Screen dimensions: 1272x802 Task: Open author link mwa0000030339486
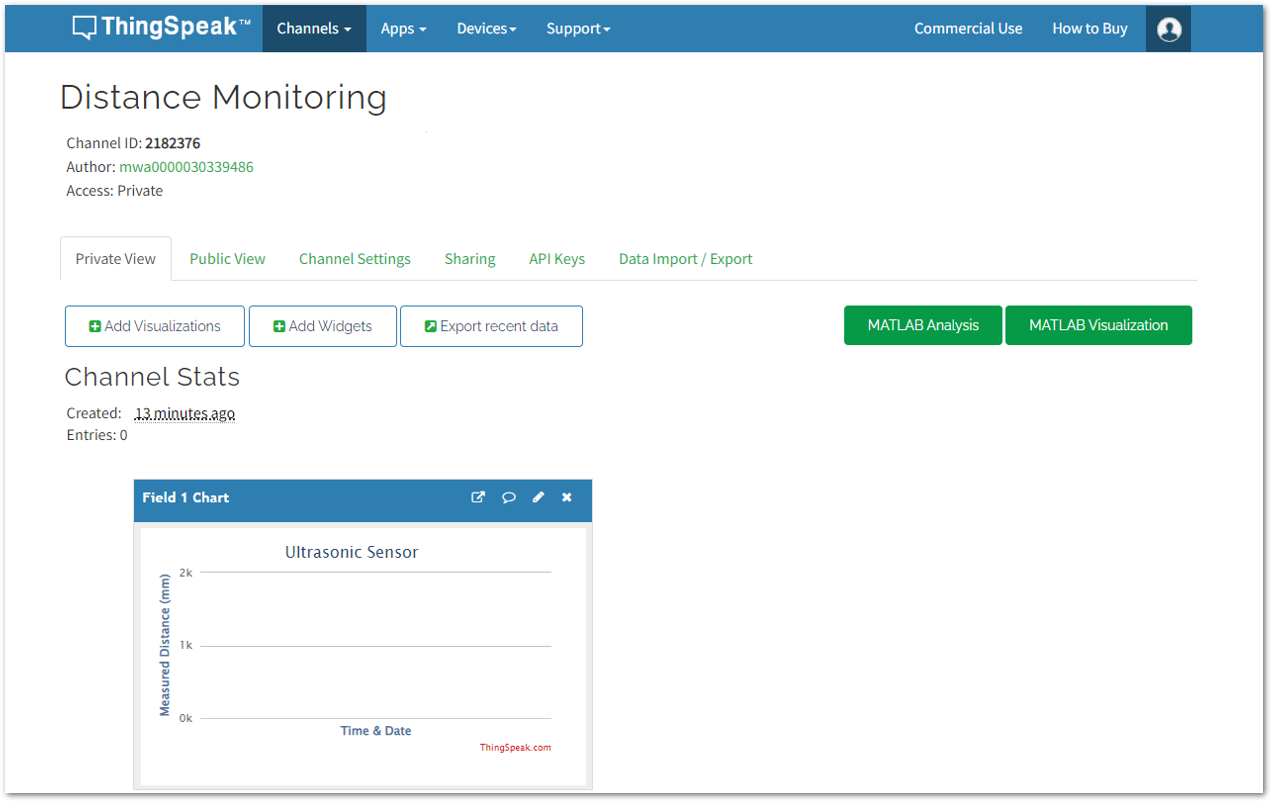click(186, 167)
